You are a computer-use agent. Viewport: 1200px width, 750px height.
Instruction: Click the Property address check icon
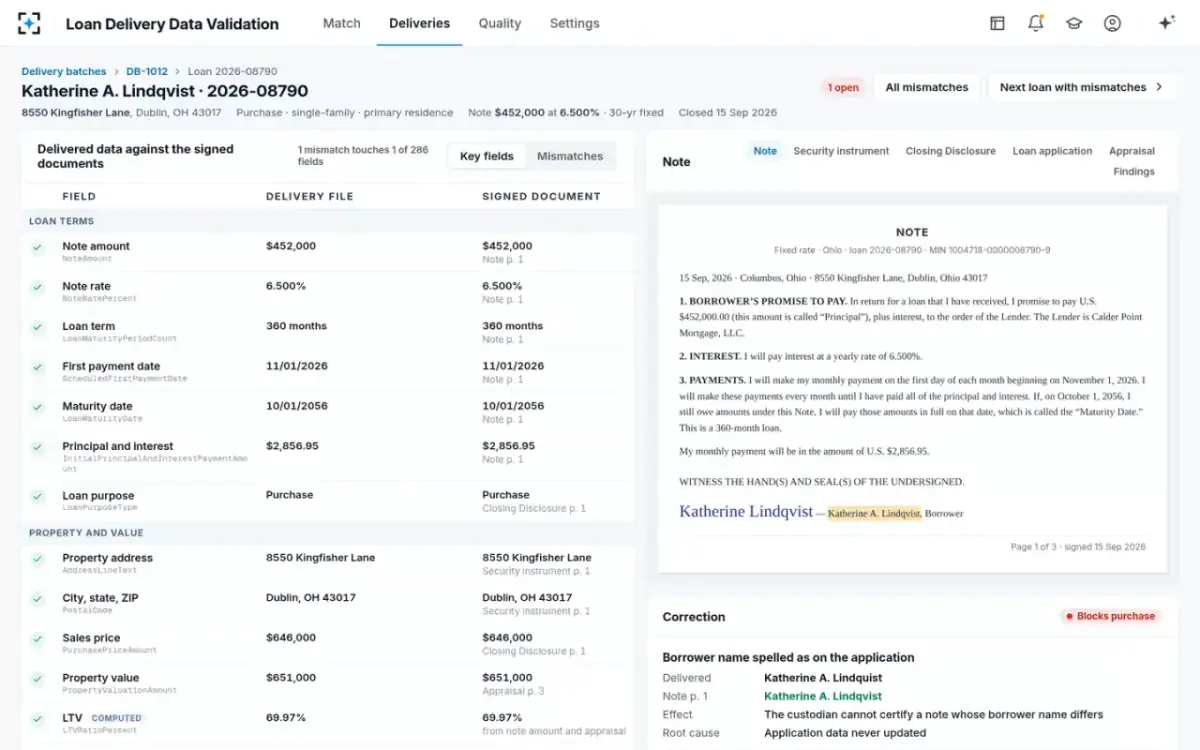37,559
